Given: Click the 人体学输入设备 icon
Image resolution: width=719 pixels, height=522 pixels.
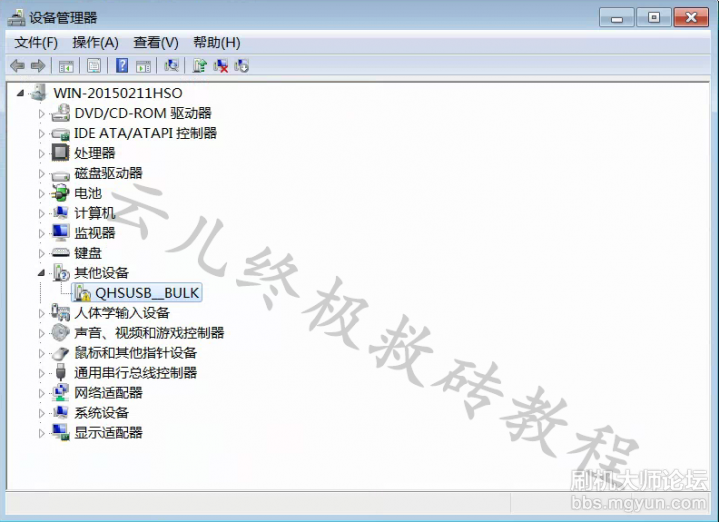Looking at the screenshot, I should pyautogui.click(x=61, y=312).
